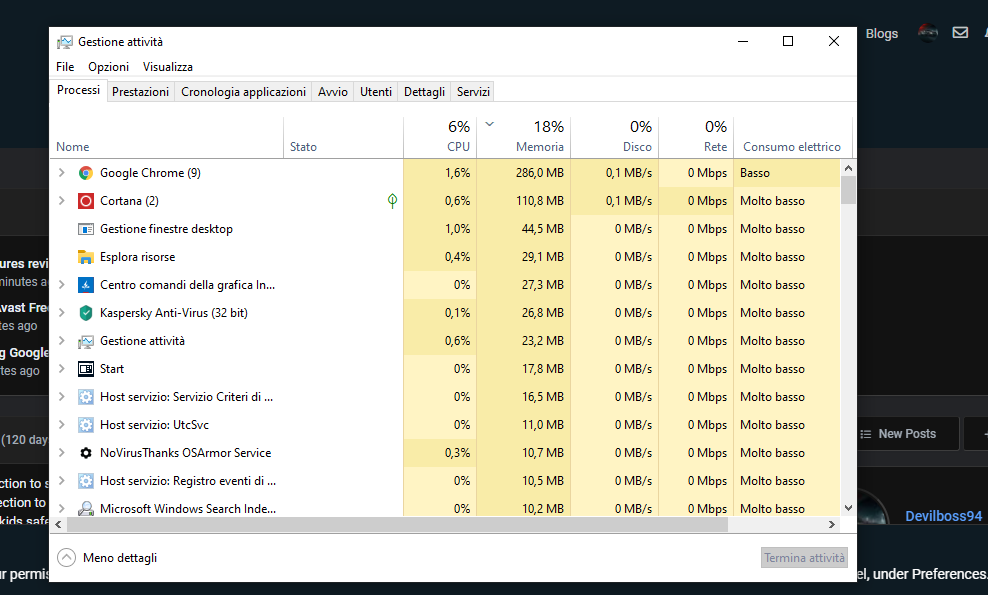Open the Opzioni menu
Screen dimensions: 988x595
coord(108,67)
